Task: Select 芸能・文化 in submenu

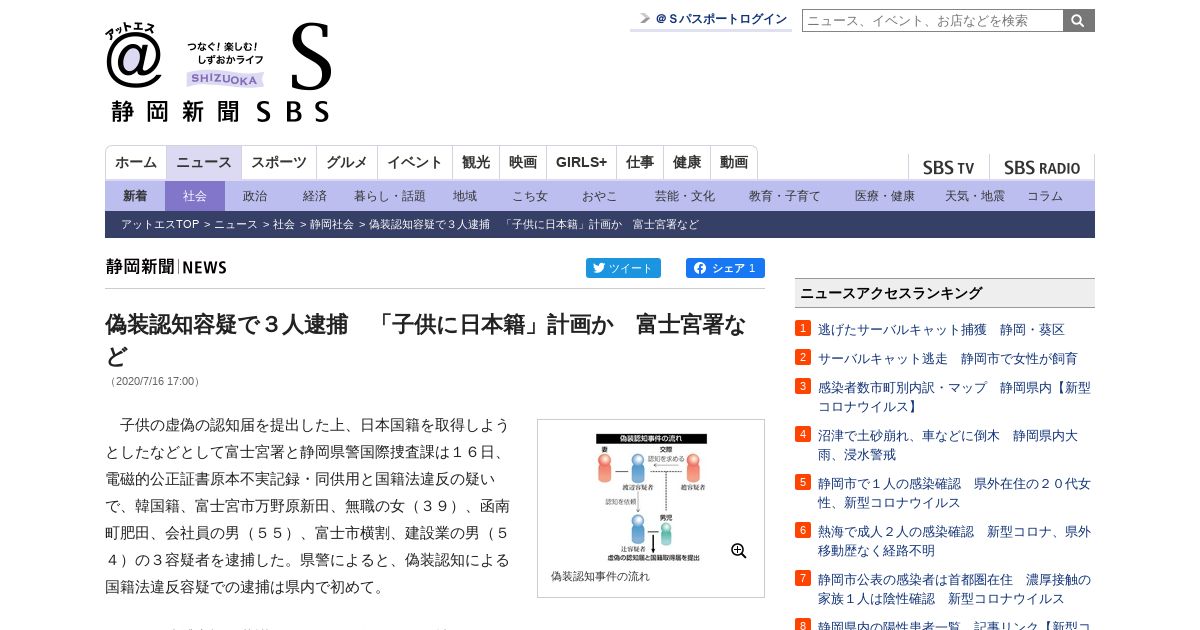Action: tap(685, 196)
